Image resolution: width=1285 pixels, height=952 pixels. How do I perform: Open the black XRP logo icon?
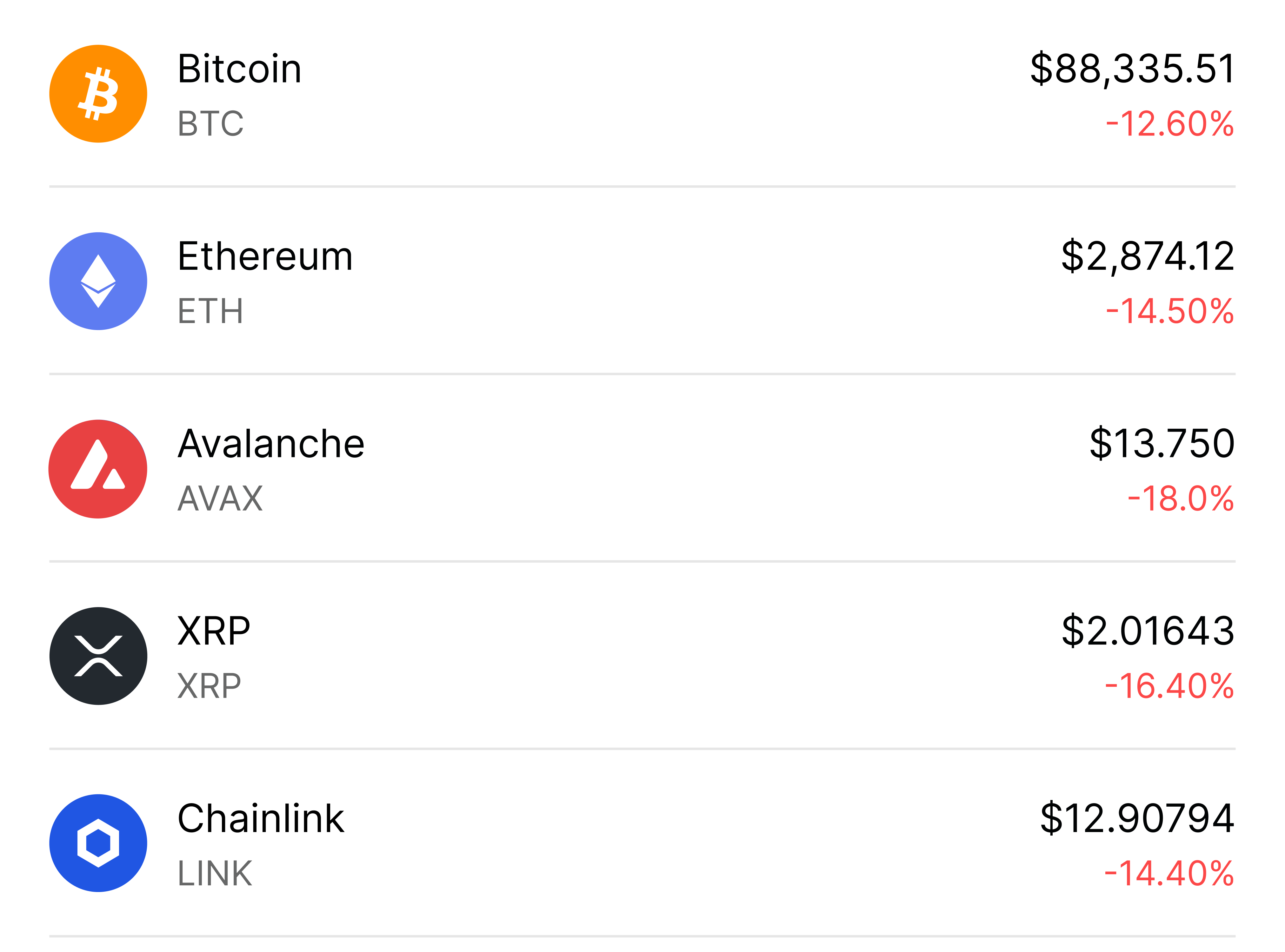pyautogui.click(x=98, y=656)
